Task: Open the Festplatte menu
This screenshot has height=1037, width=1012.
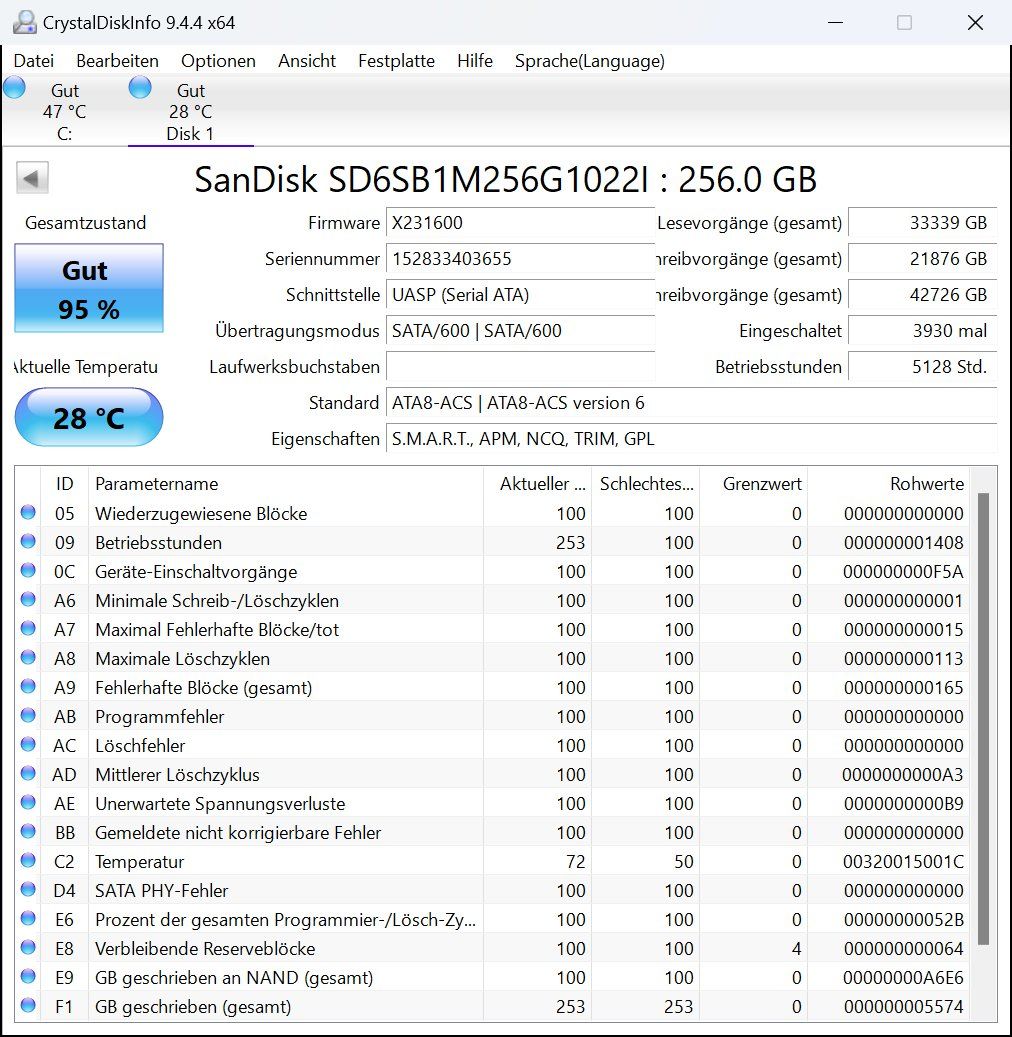Action: click(396, 61)
